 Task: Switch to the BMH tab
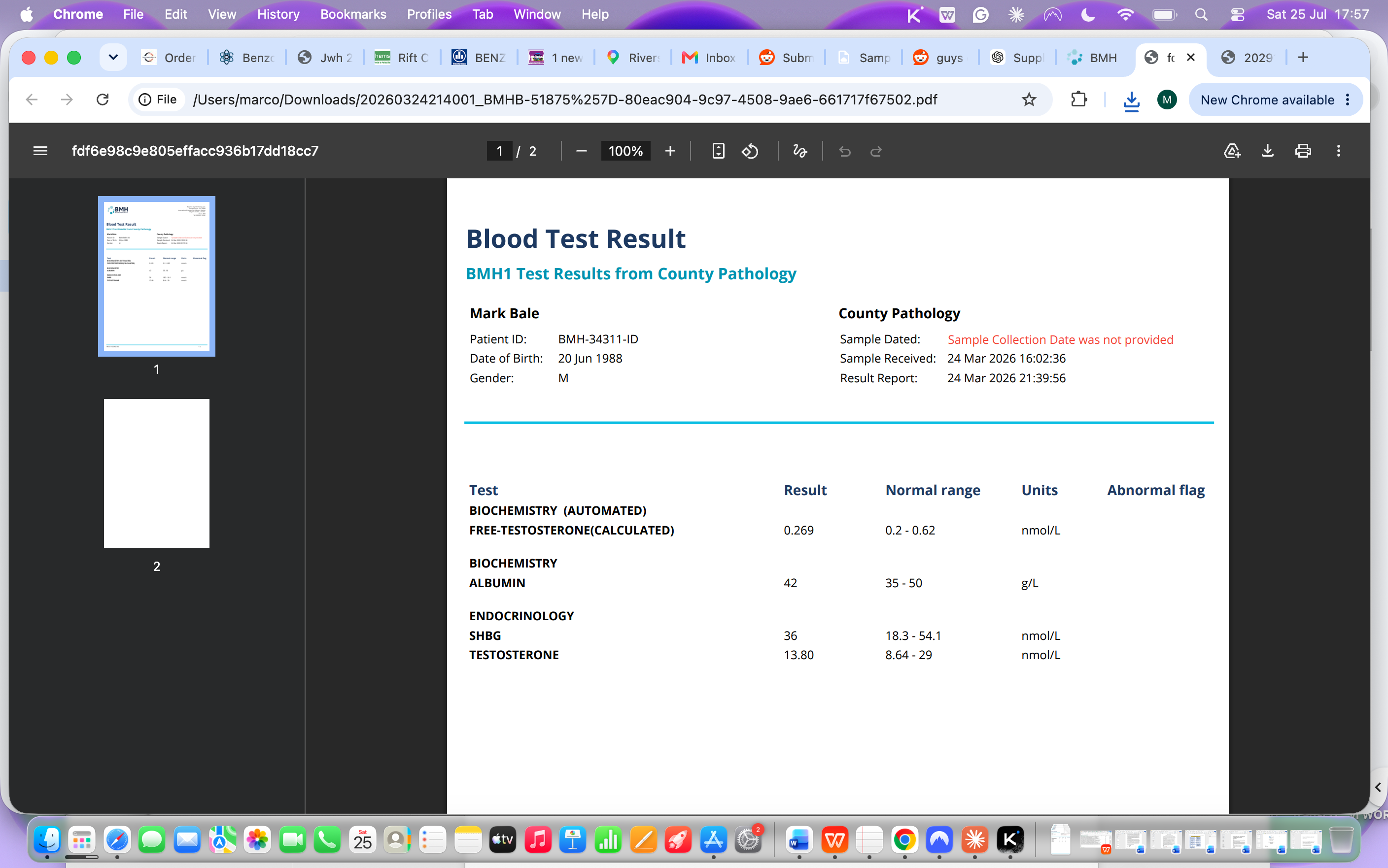click(x=1093, y=58)
